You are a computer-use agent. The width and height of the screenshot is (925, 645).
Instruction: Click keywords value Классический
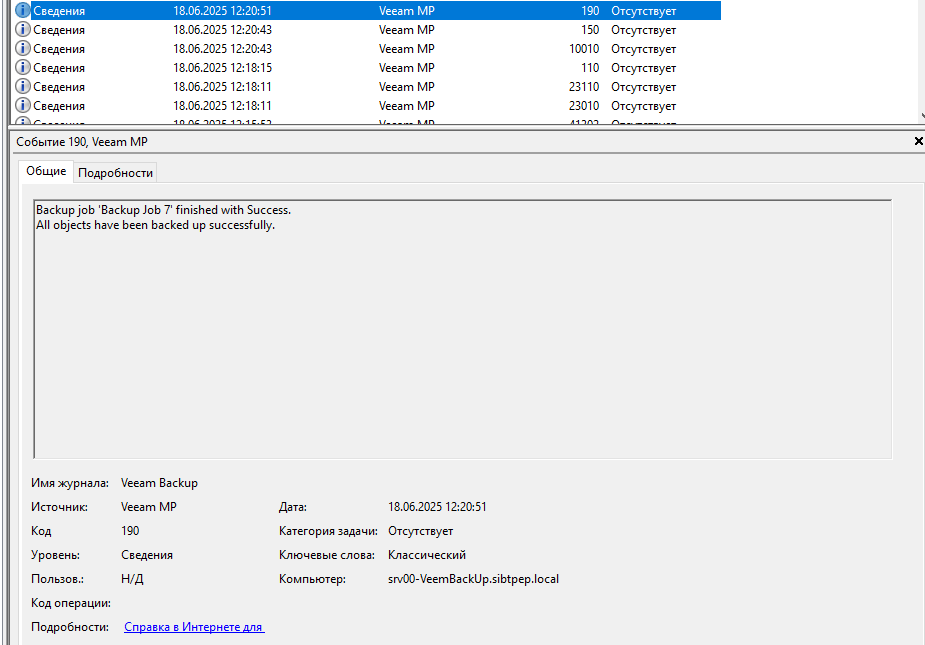coord(427,555)
